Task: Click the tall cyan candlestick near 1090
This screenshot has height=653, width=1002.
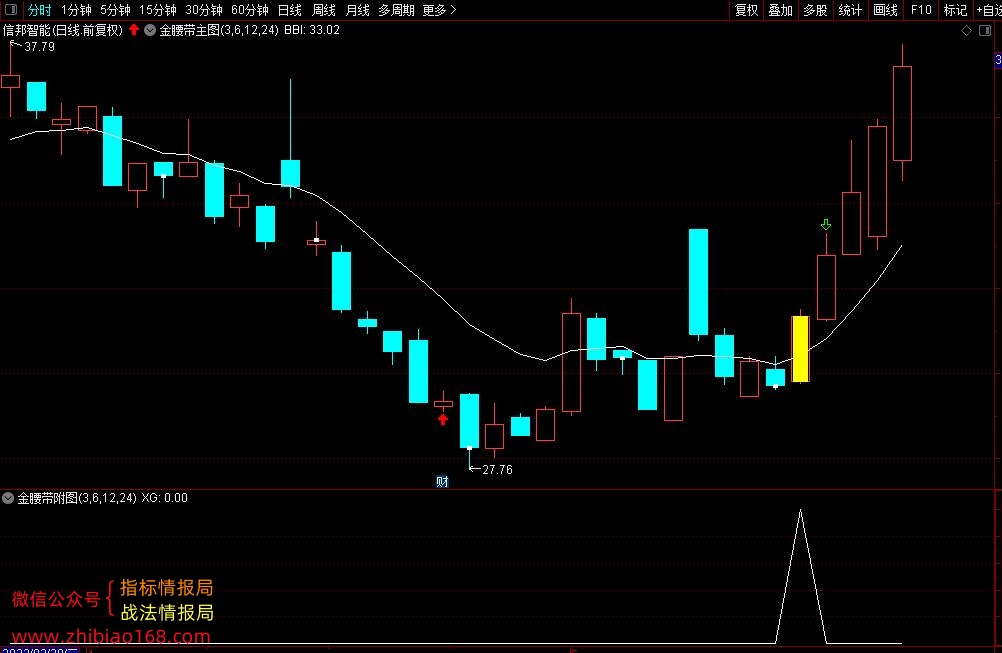Action: coord(698,282)
